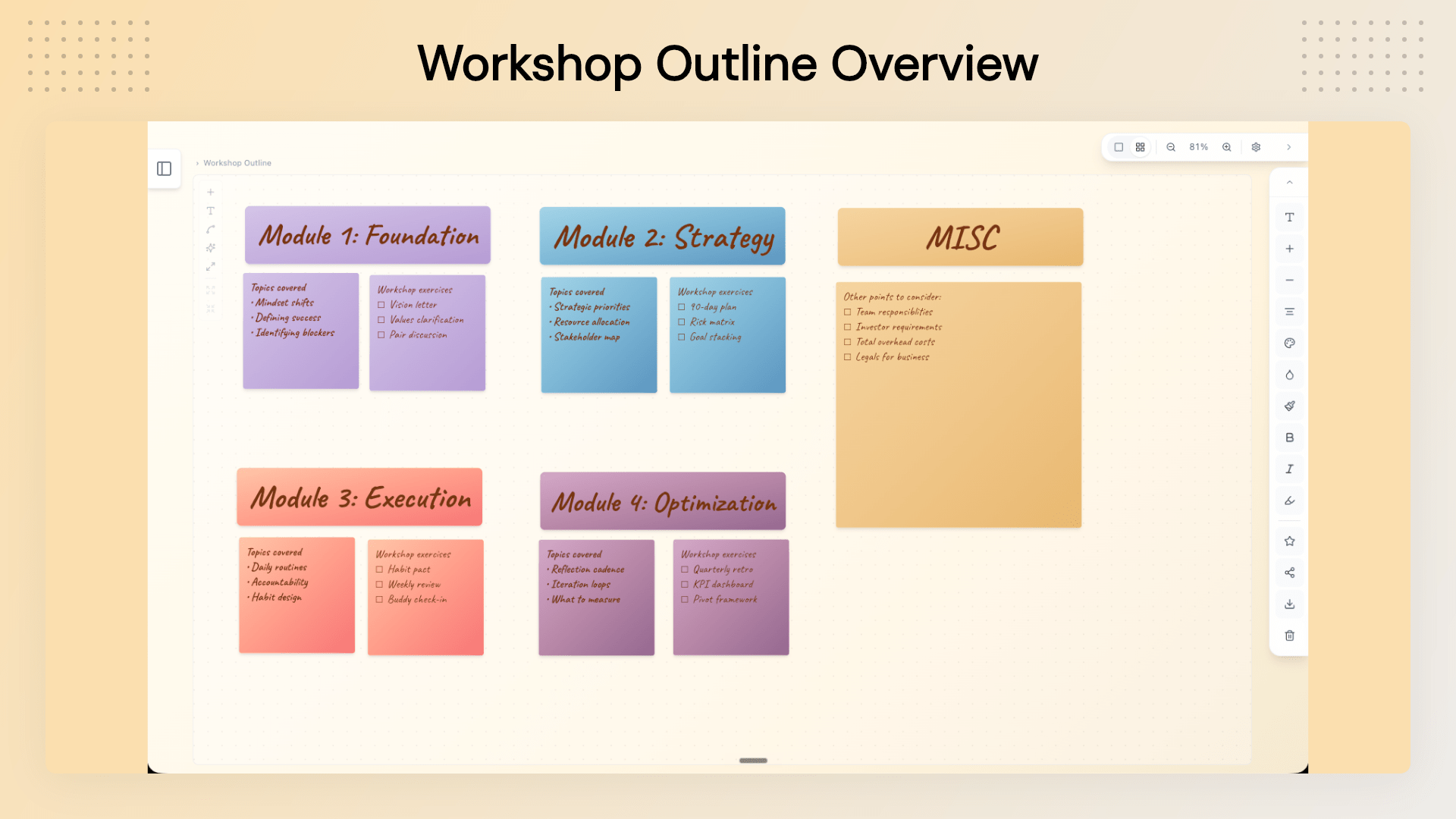
Task: Click the 'Strategic priorities' bullet text
Action: [592, 307]
